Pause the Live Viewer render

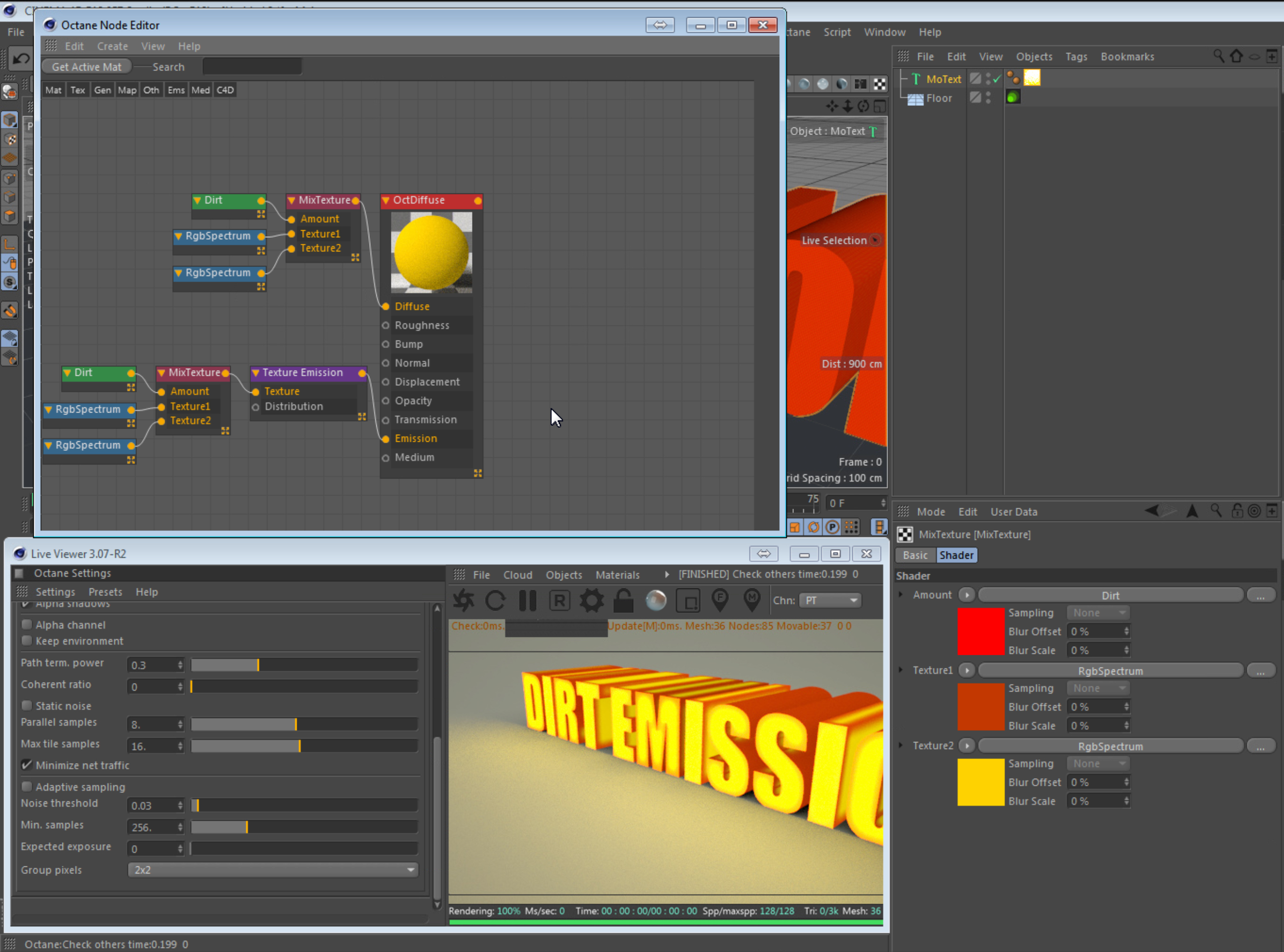(527, 600)
